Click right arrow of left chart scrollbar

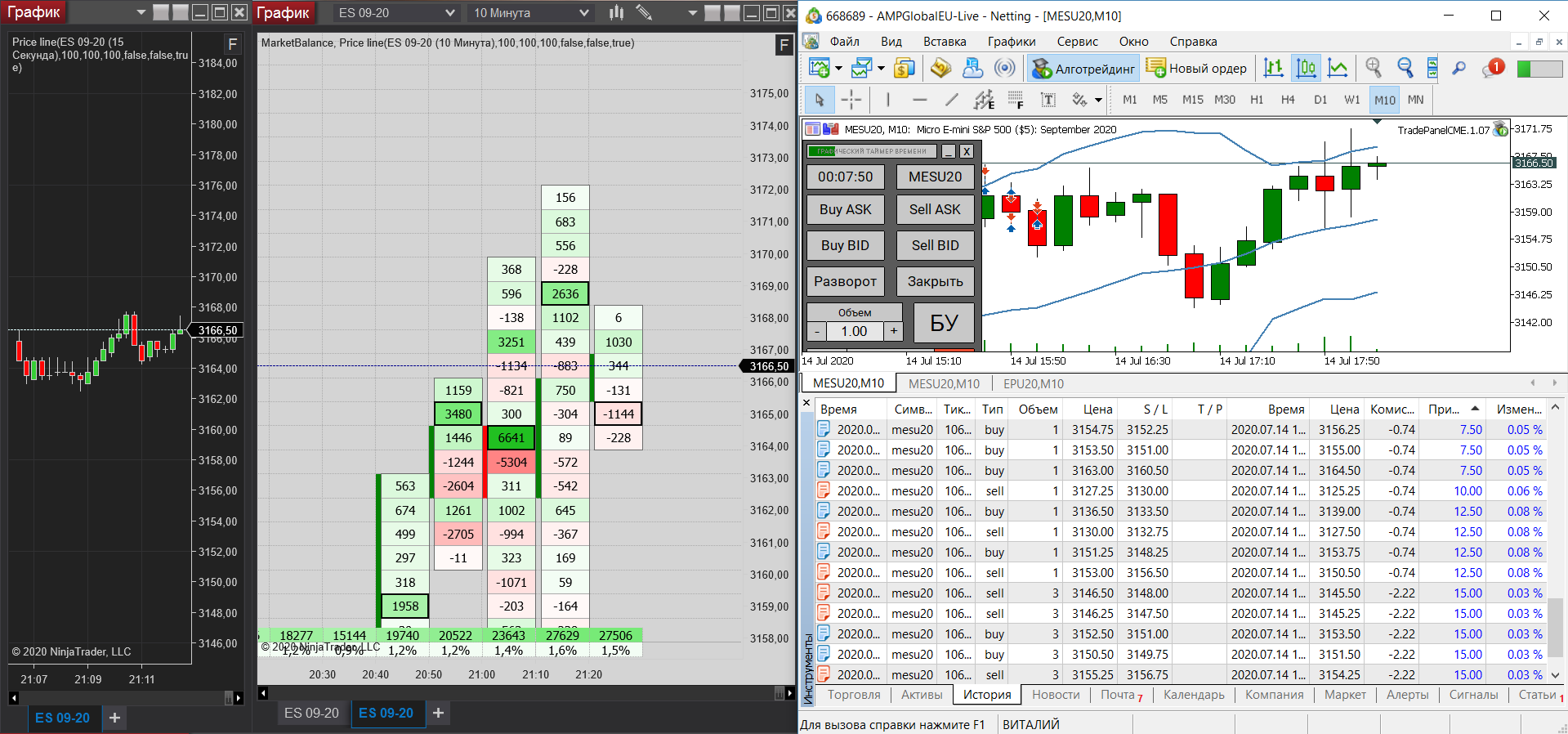coord(238,697)
